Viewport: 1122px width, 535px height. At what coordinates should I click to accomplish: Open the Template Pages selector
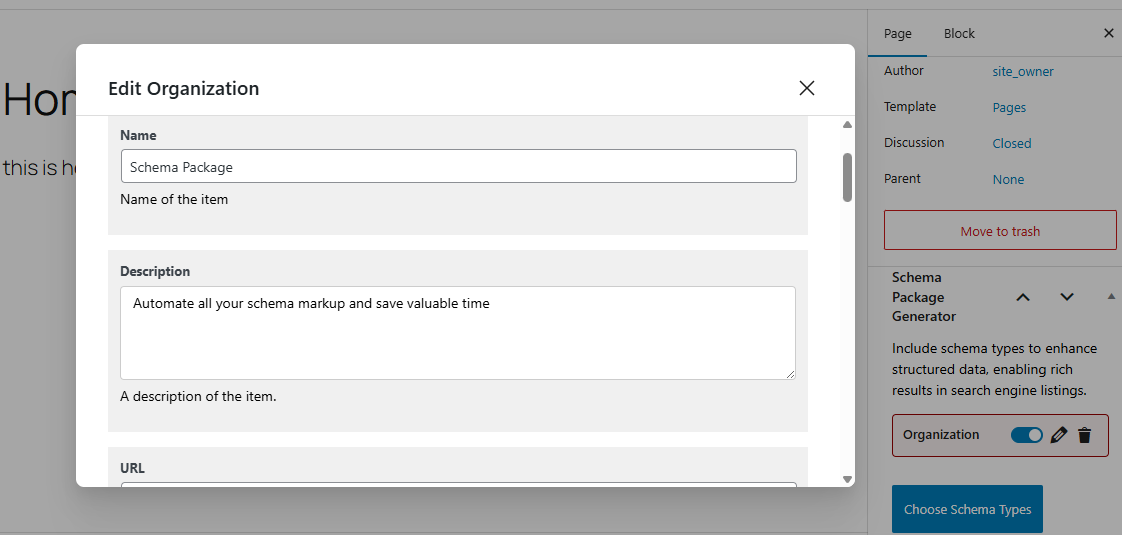pos(1009,107)
